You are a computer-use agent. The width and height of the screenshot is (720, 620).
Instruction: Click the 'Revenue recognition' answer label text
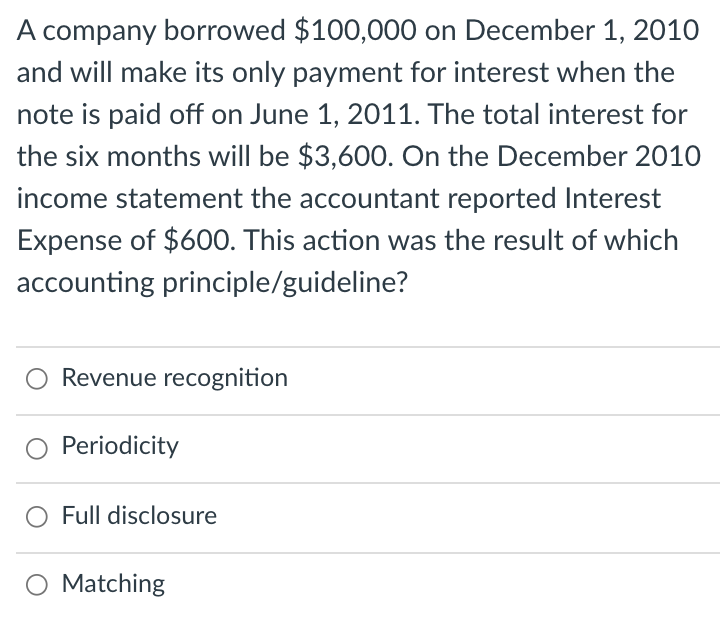pos(174,378)
